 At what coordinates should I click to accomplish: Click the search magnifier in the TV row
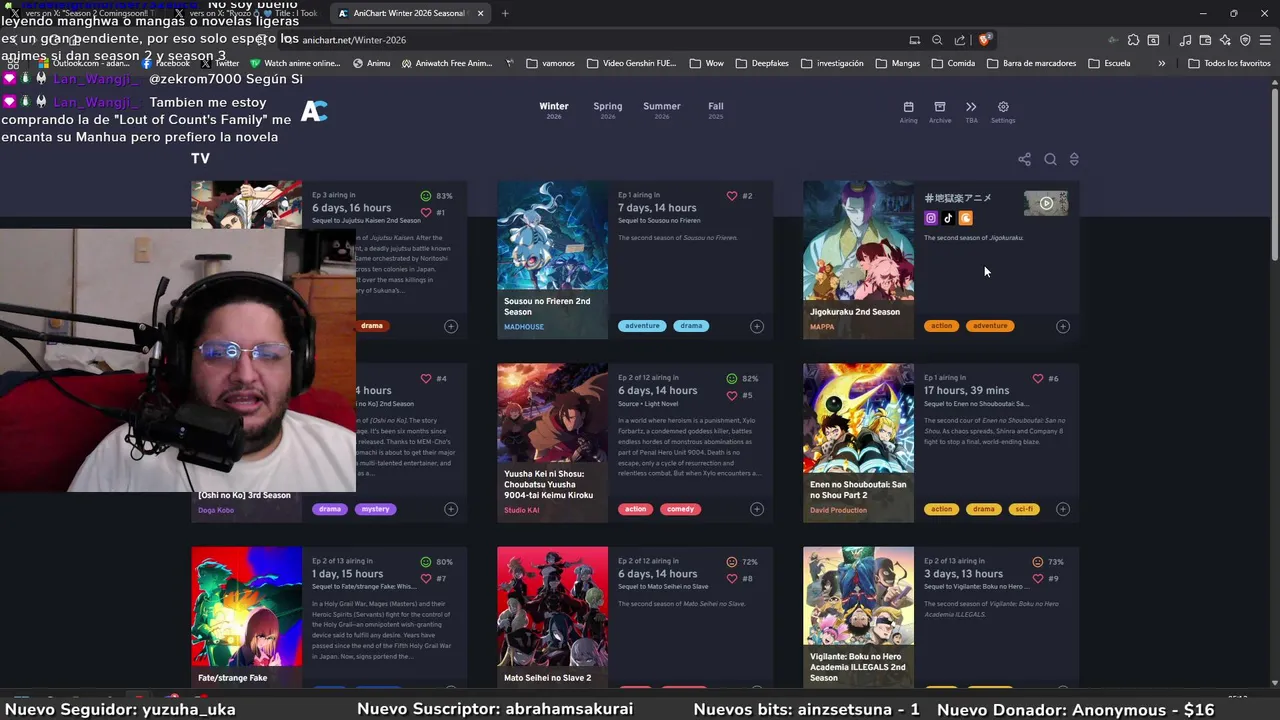click(x=1050, y=159)
